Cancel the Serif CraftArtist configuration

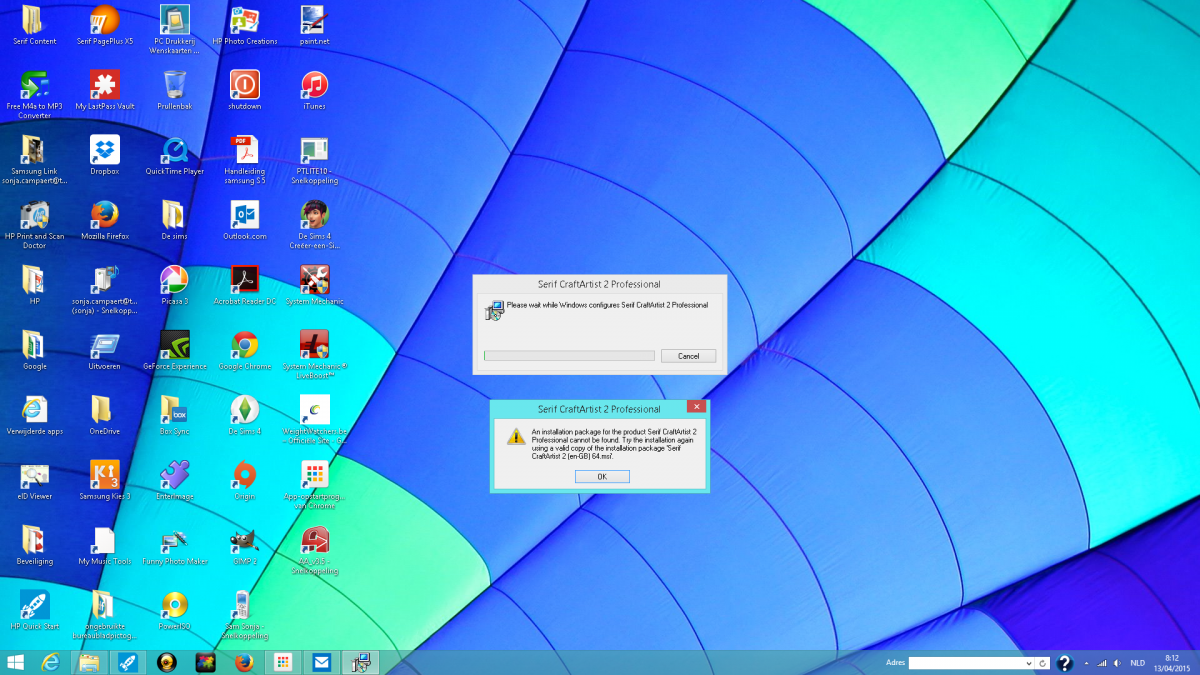(688, 356)
